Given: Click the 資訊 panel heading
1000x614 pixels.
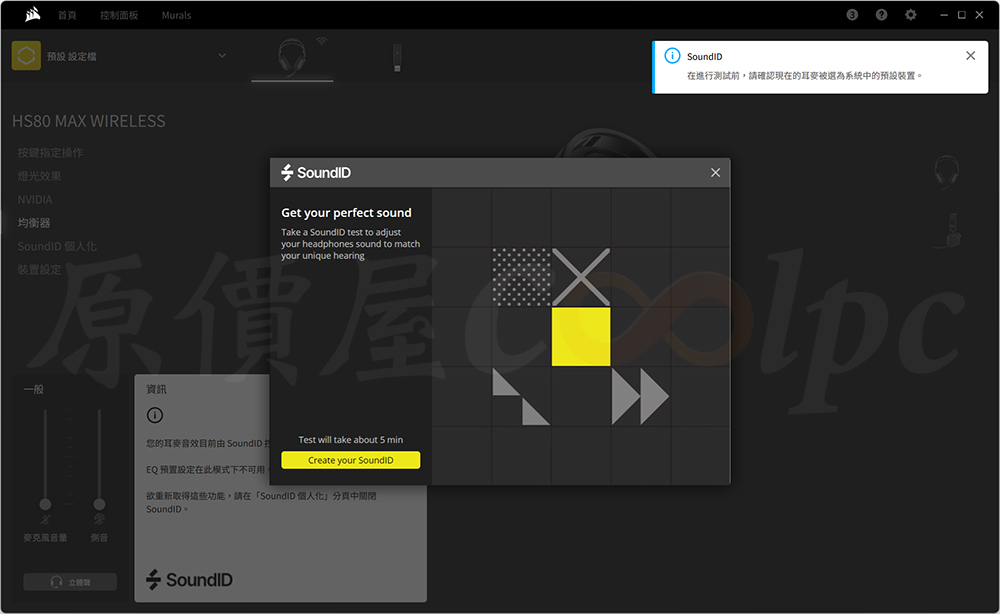Looking at the screenshot, I should [x=156, y=390].
